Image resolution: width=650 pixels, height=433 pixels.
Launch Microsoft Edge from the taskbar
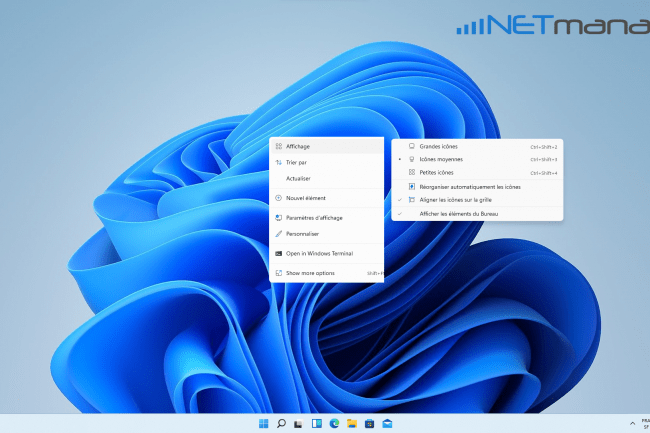coord(334,423)
